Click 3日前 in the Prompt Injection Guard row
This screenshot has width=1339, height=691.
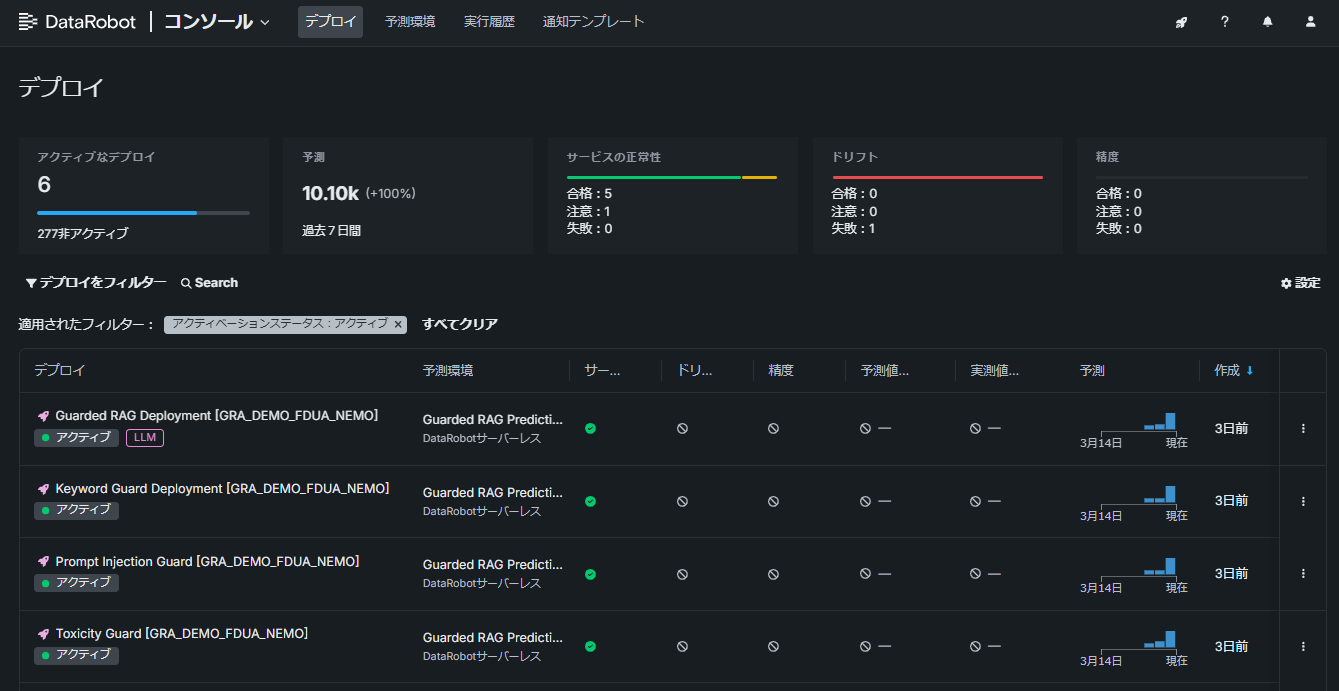pos(1232,574)
